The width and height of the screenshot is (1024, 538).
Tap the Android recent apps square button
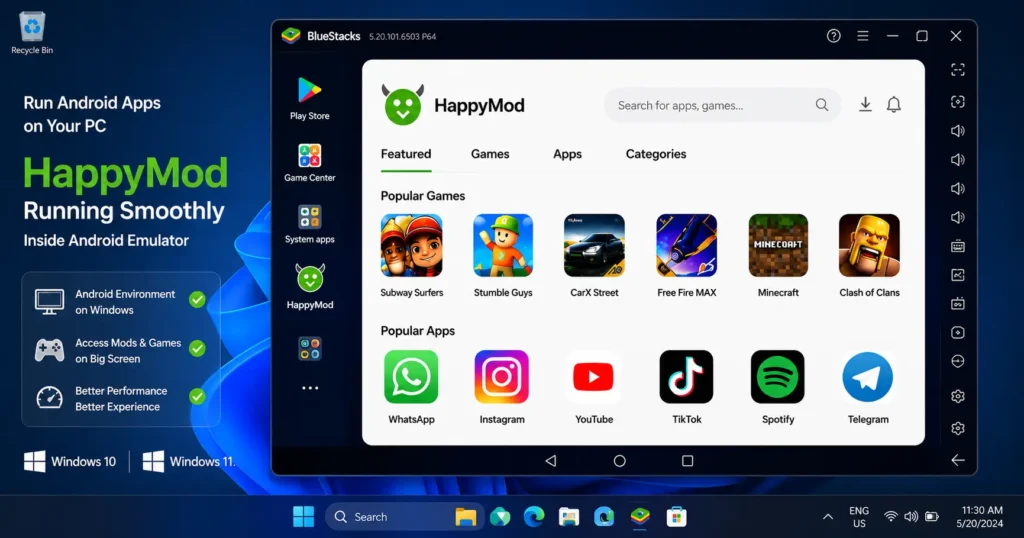click(687, 461)
